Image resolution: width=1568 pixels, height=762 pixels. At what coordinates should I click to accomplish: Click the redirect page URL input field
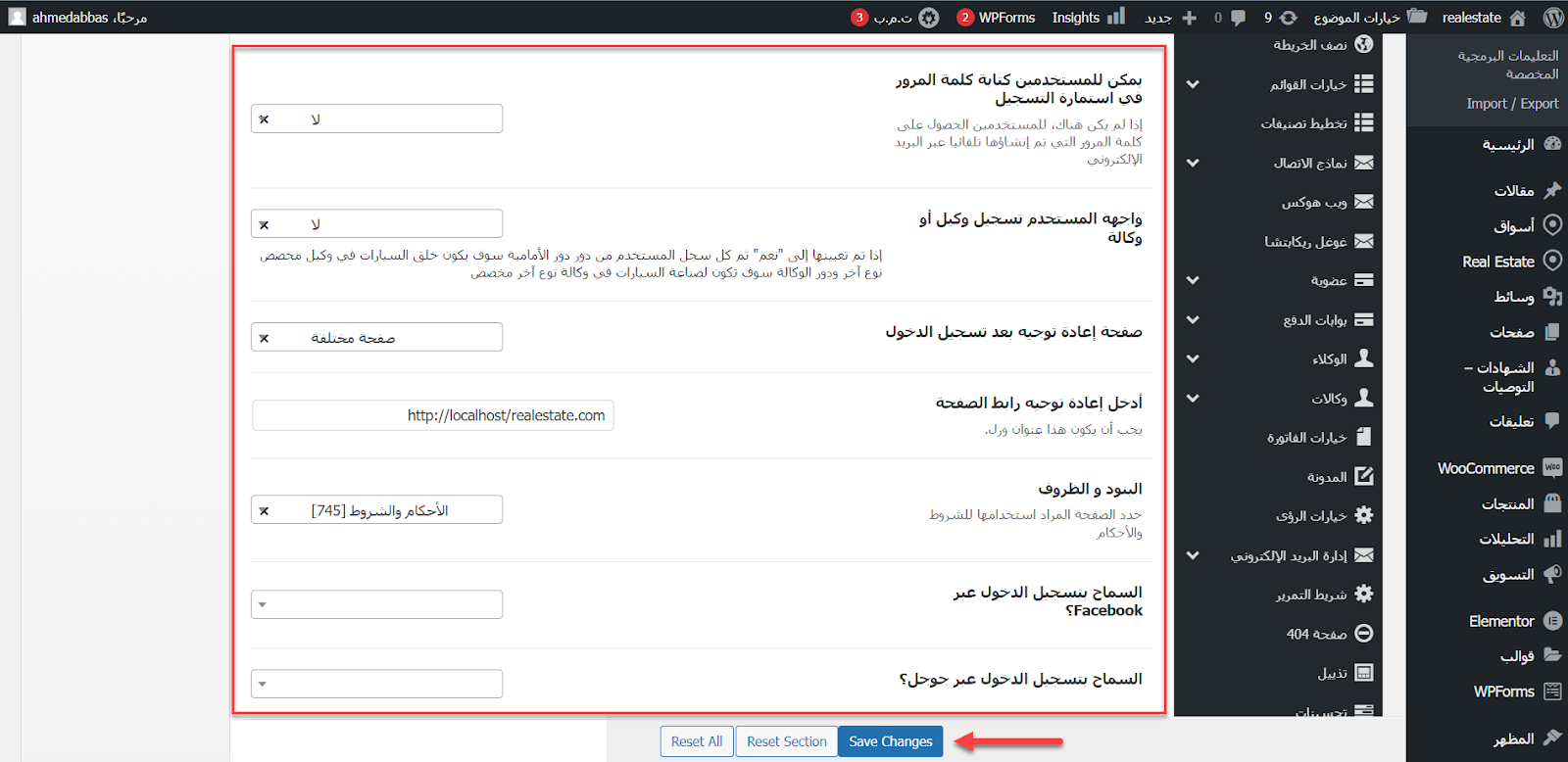click(x=432, y=415)
